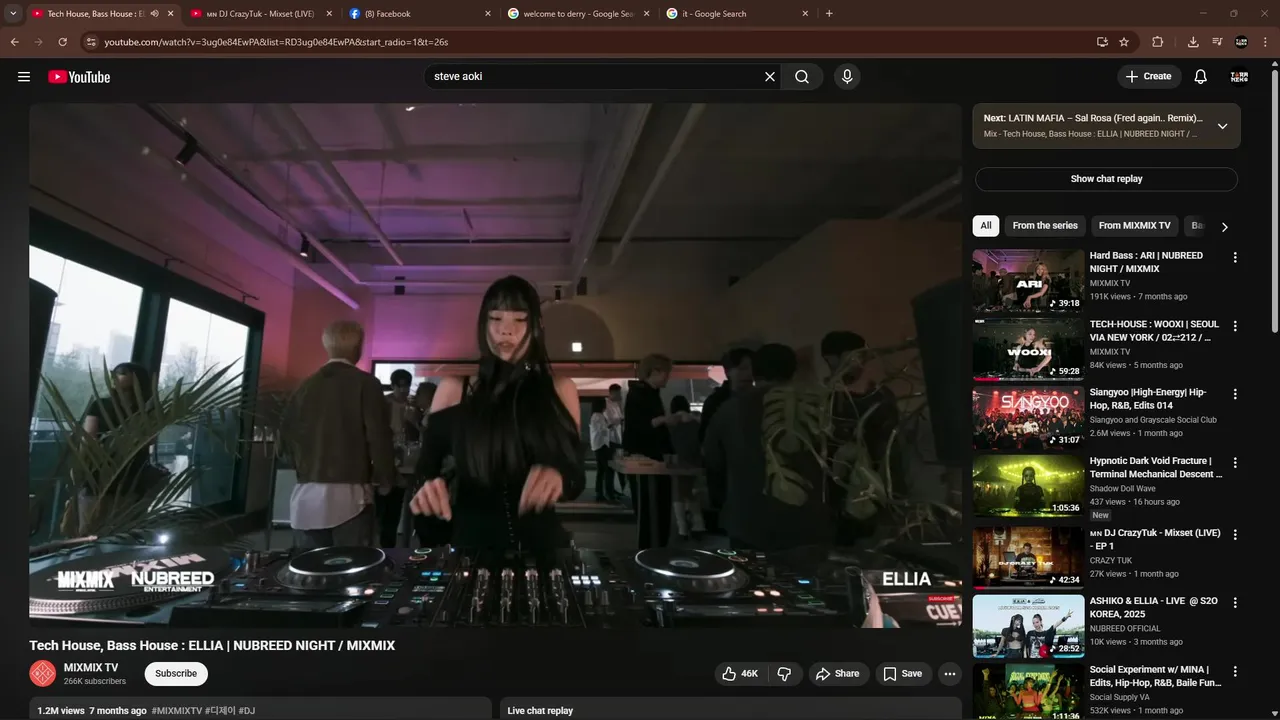This screenshot has width=1280, height=720.
Task: Open media controls in Chrome toolbar
Action: 1217,42
